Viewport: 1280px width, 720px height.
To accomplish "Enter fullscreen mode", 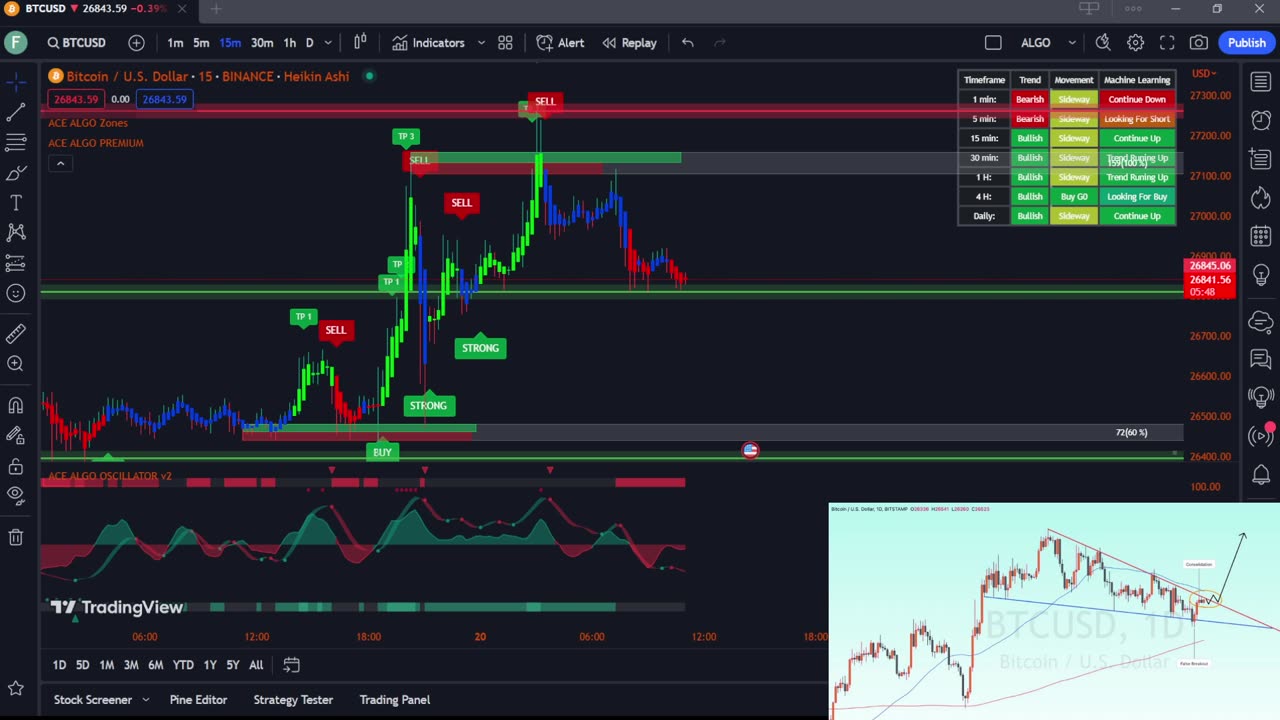I will [1167, 43].
